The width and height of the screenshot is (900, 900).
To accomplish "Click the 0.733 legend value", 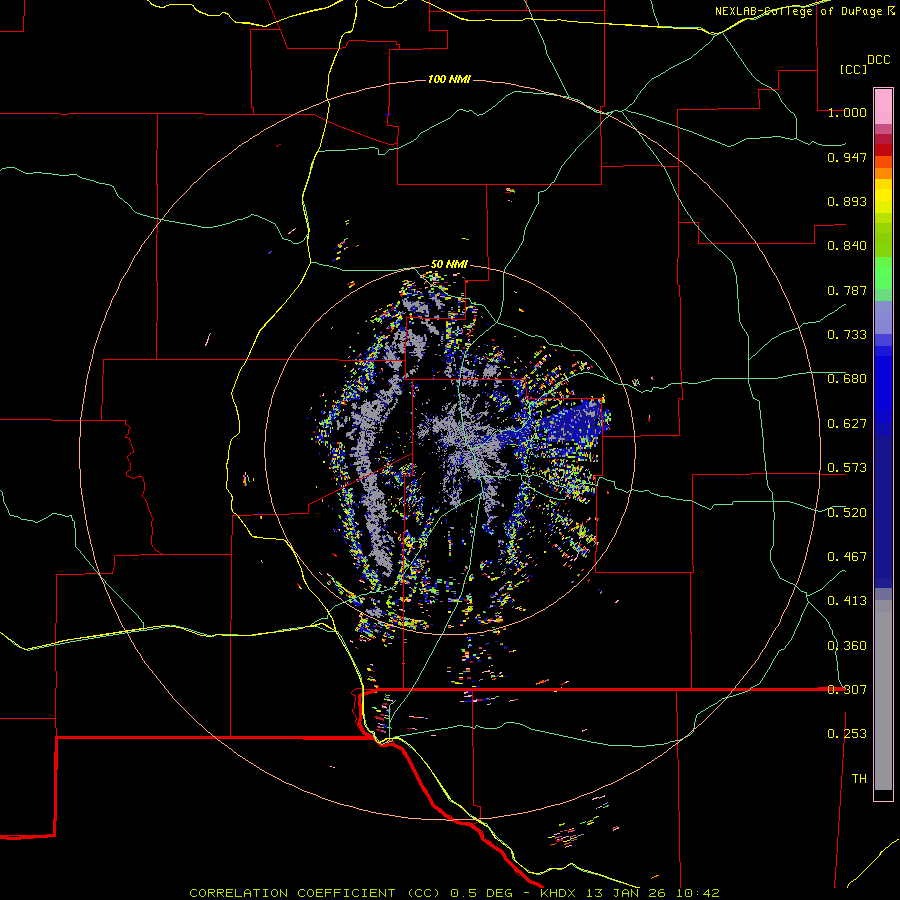I will [x=847, y=335].
